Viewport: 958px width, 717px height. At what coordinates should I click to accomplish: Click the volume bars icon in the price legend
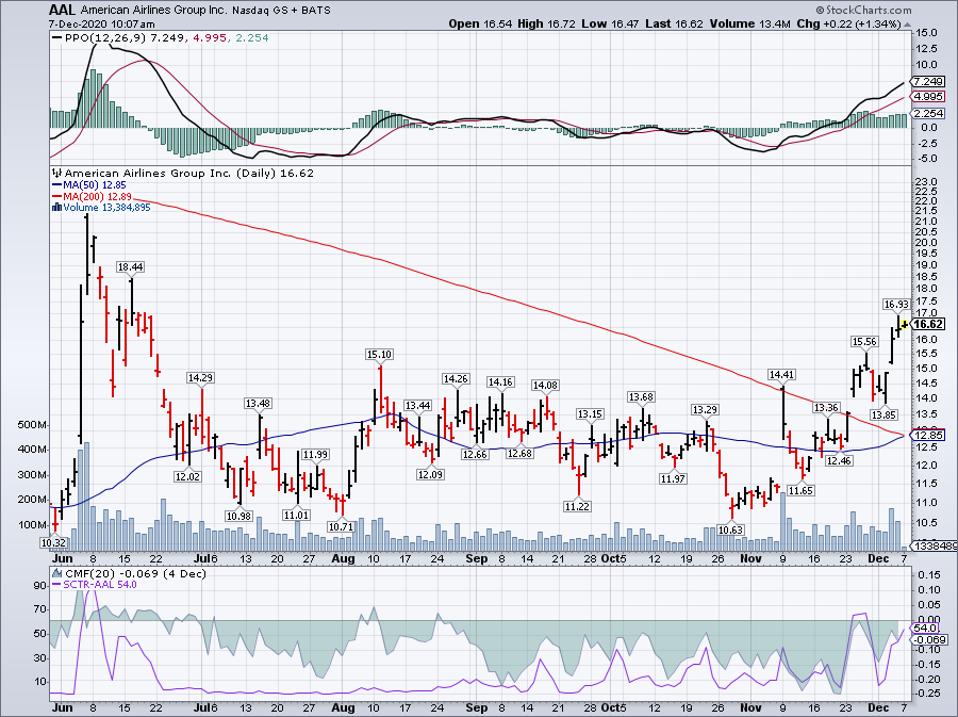tap(57, 208)
